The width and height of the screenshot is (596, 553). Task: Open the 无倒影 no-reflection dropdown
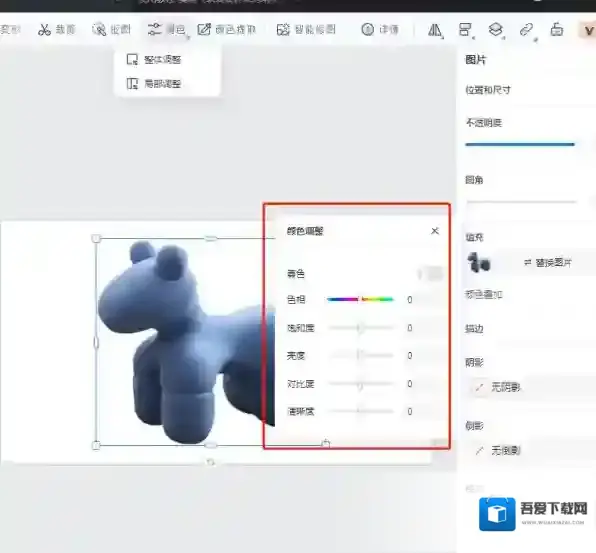tap(531, 451)
